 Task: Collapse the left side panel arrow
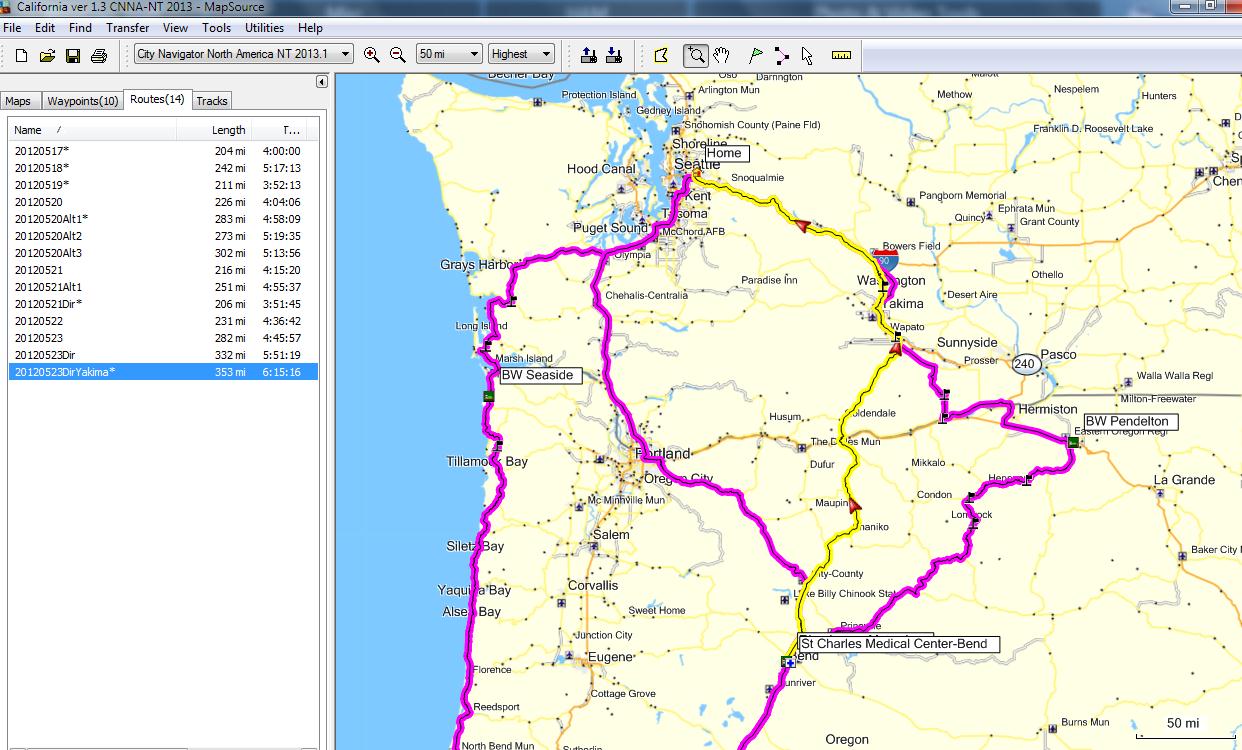322,82
